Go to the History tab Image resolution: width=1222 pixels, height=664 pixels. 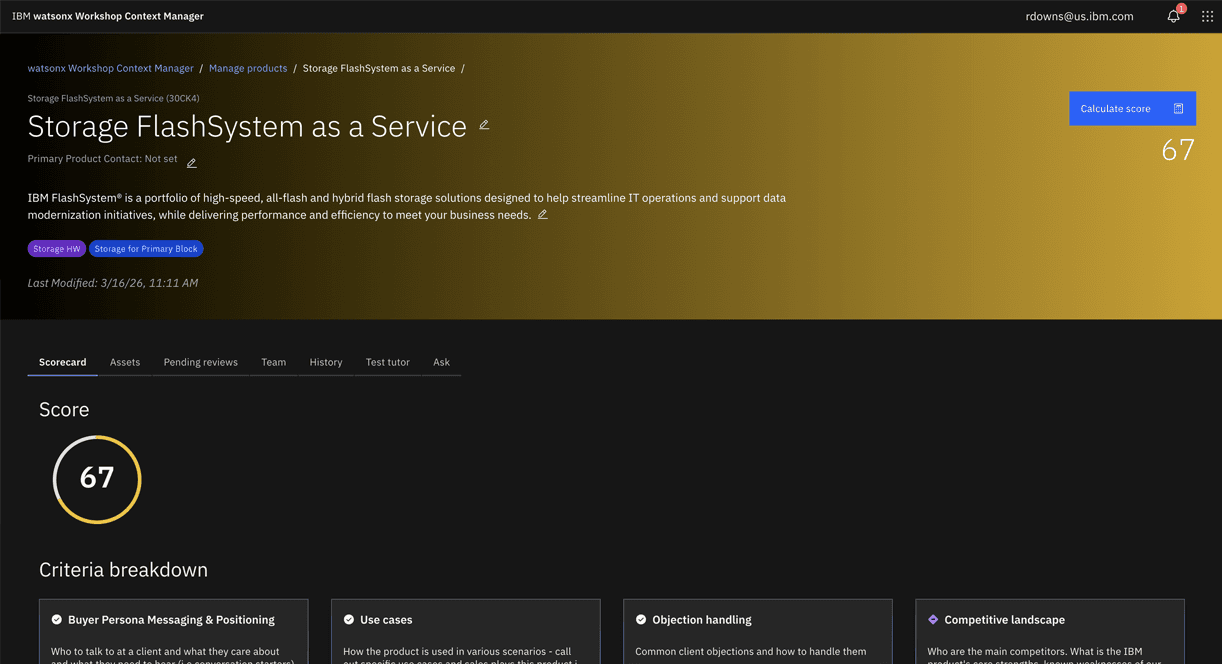(x=326, y=362)
